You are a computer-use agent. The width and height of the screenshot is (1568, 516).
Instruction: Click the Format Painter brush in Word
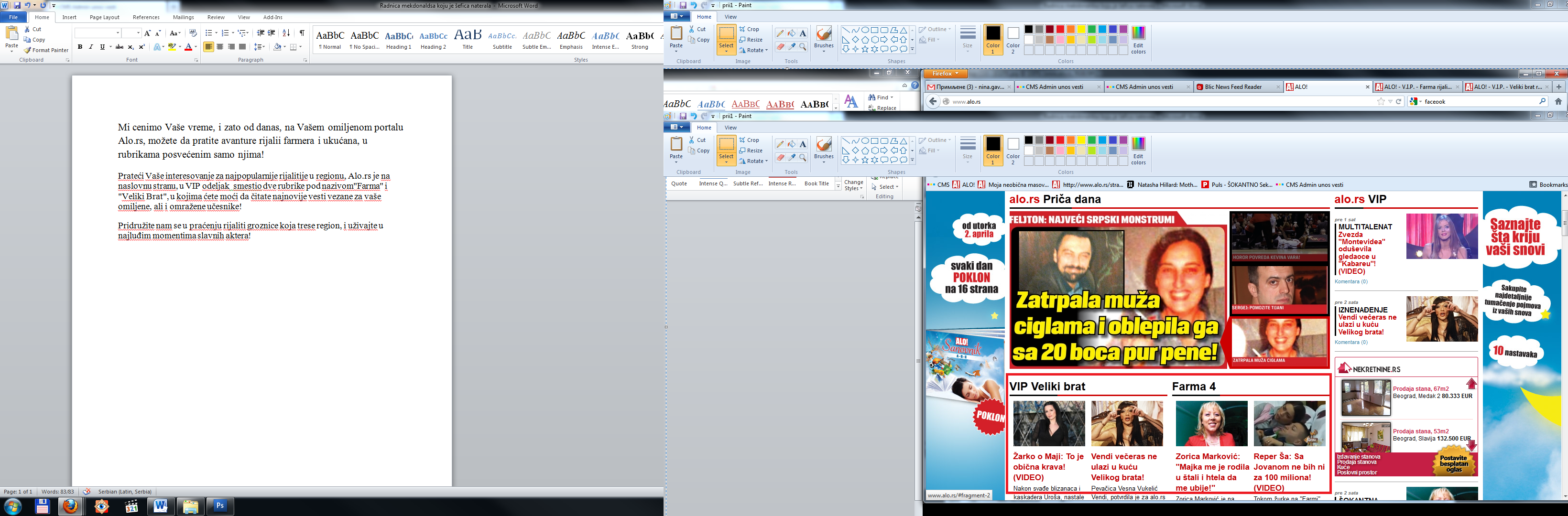tap(27, 51)
